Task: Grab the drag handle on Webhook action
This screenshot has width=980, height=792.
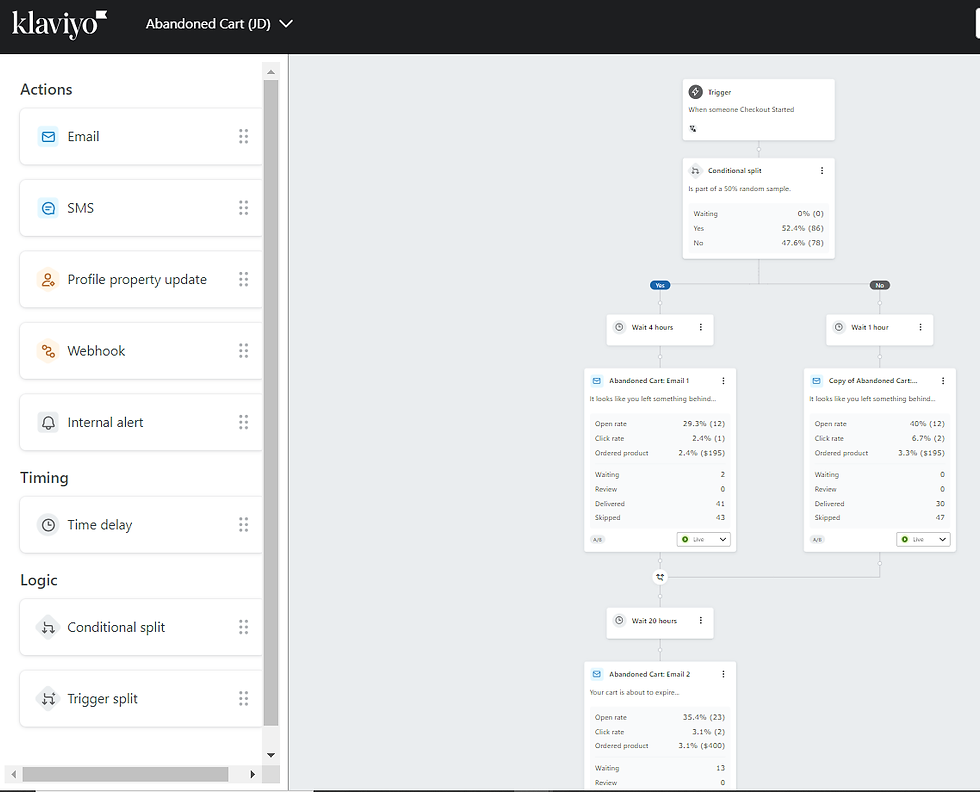Action: tap(244, 351)
